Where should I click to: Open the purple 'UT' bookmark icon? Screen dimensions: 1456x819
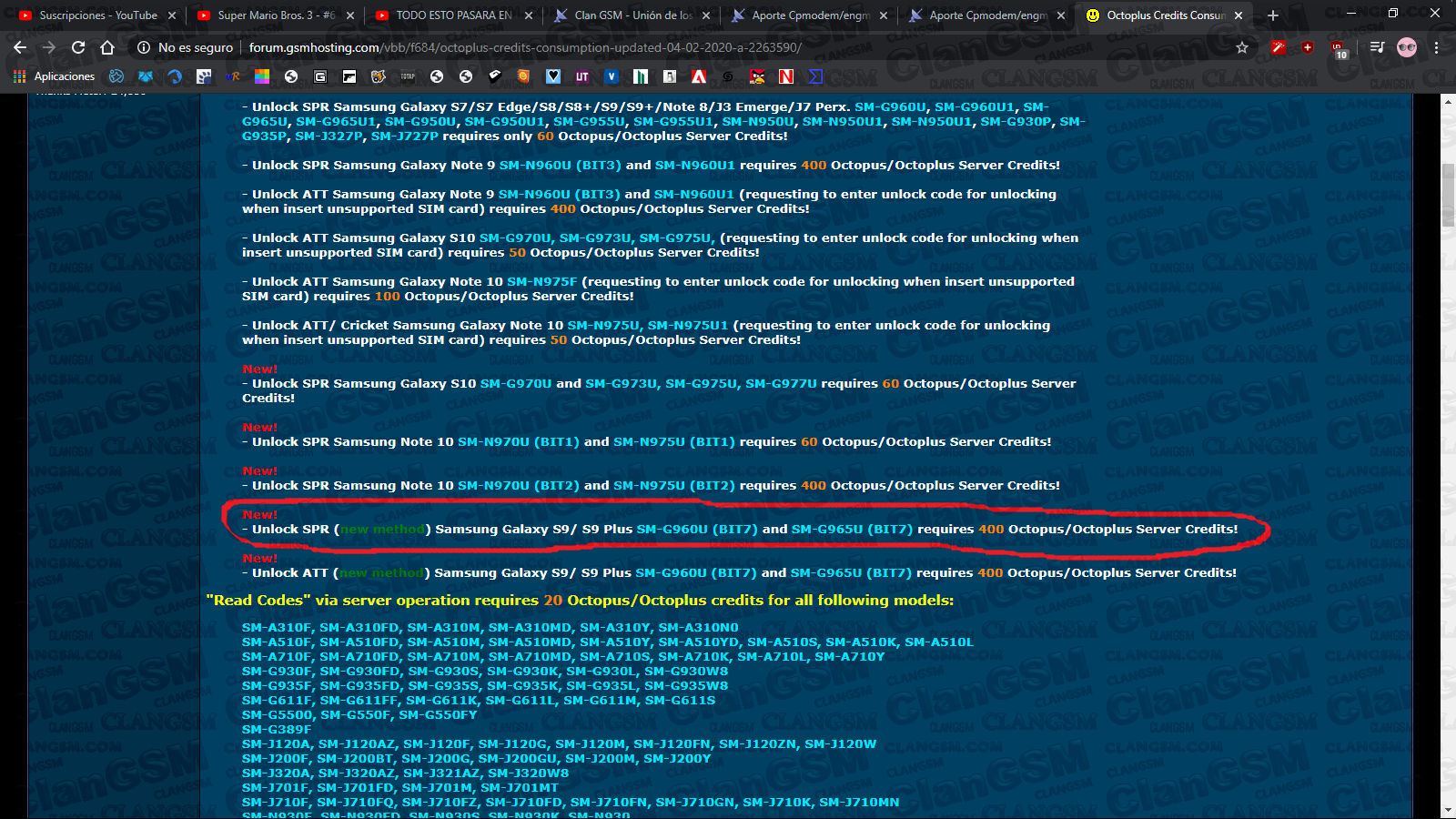pyautogui.click(x=582, y=76)
